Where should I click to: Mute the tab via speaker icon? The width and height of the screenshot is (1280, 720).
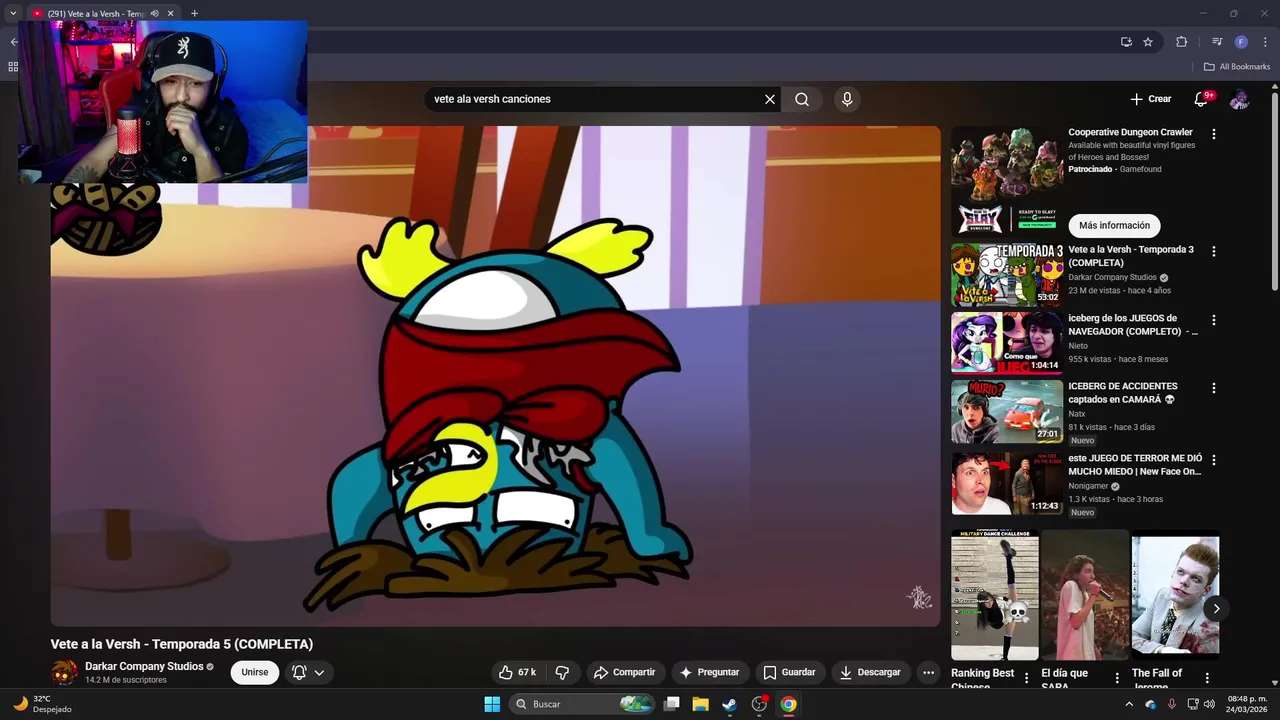pyautogui.click(x=154, y=13)
